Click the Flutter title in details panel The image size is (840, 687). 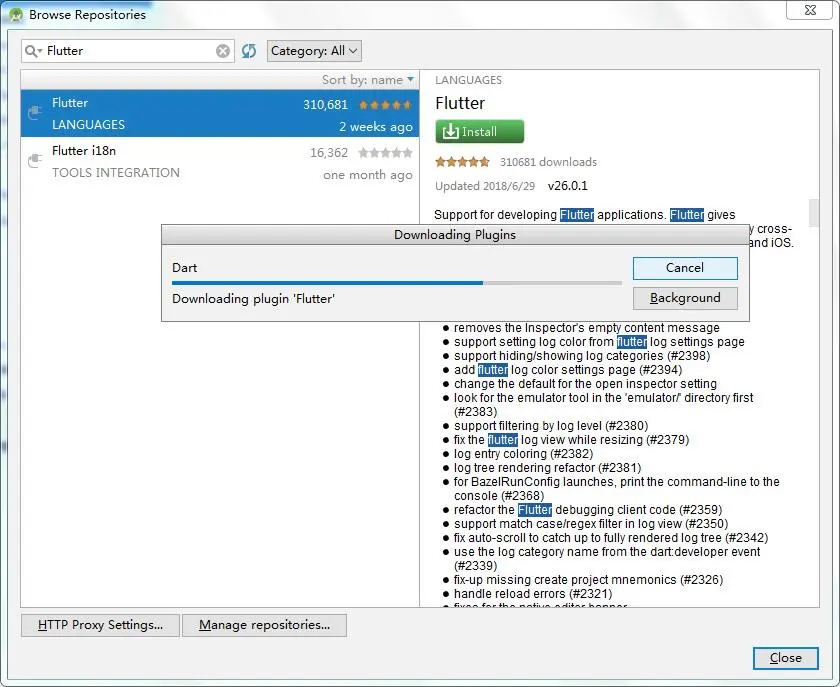click(x=460, y=103)
